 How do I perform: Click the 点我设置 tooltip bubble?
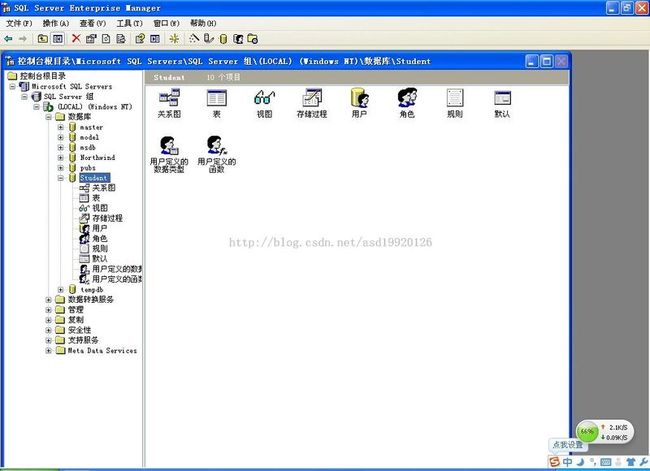click(x=568, y=445)
